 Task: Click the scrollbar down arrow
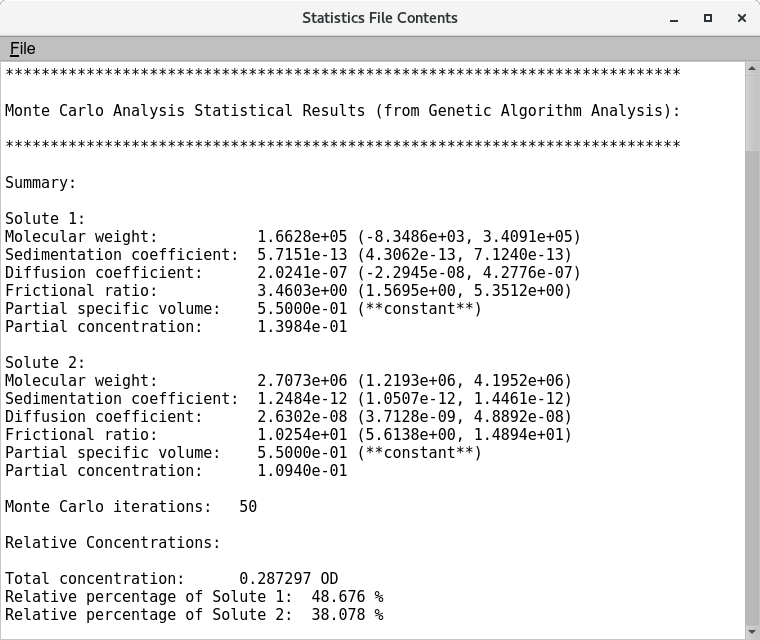pyautogui.click(x=752, y=632)
